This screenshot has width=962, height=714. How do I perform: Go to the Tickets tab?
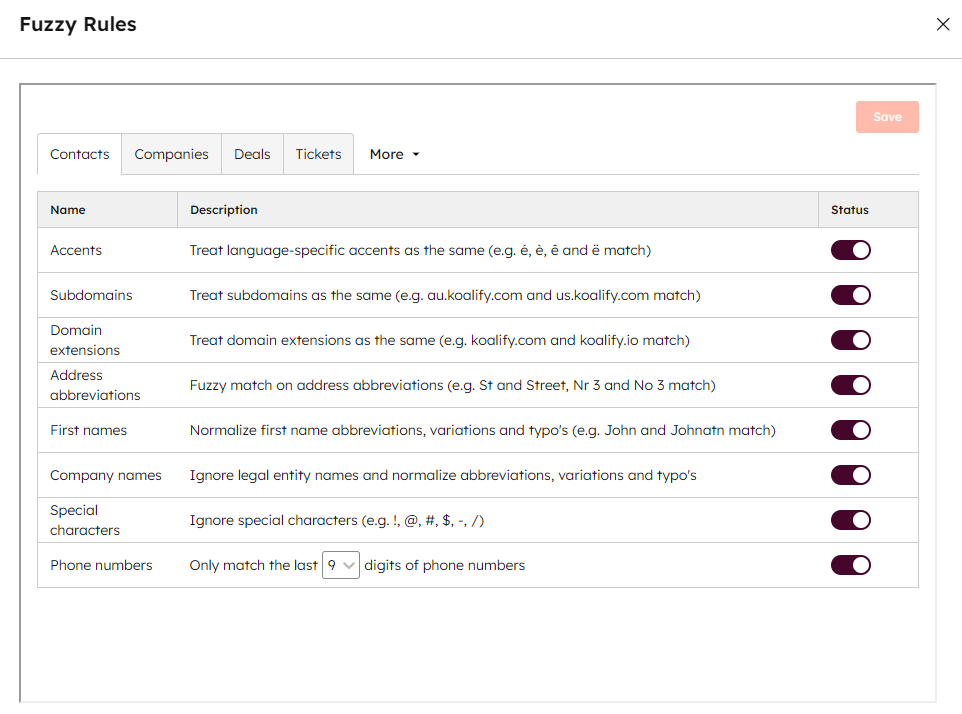point(318,154)
